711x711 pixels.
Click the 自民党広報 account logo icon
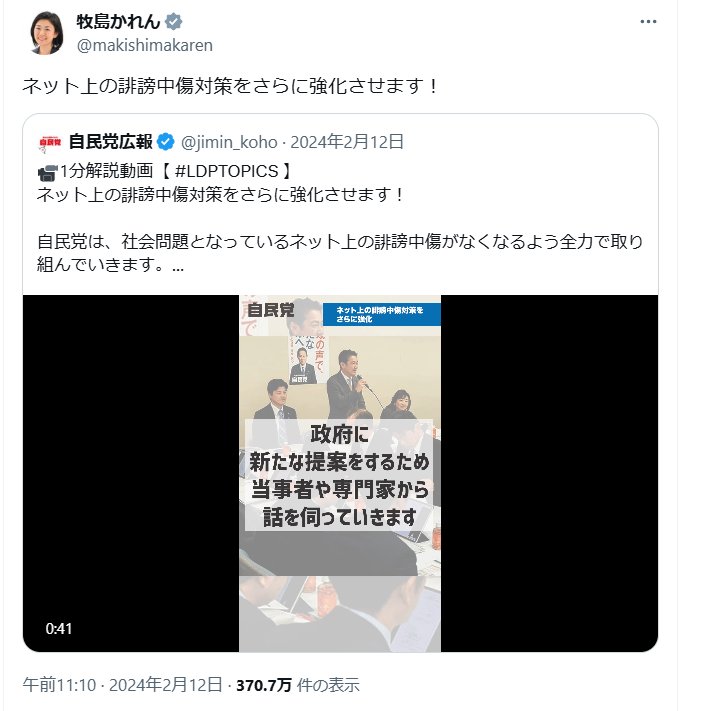point(49,143)
